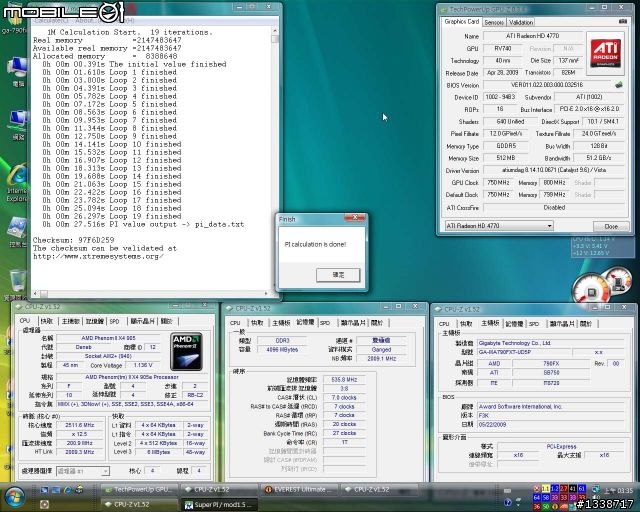Open the Graphics Card tab in GPU-Z
The image size is (640, 512).
tap(462, 22)
